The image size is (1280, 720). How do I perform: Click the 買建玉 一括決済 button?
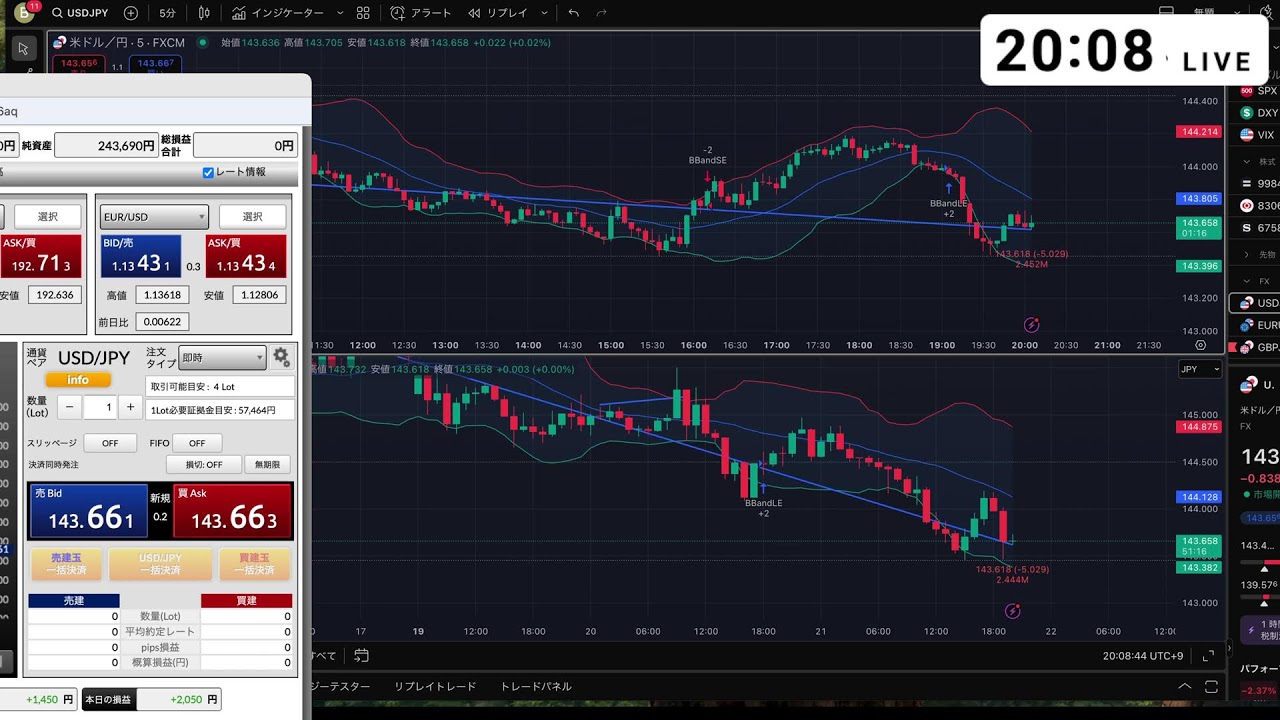(254, 564)
